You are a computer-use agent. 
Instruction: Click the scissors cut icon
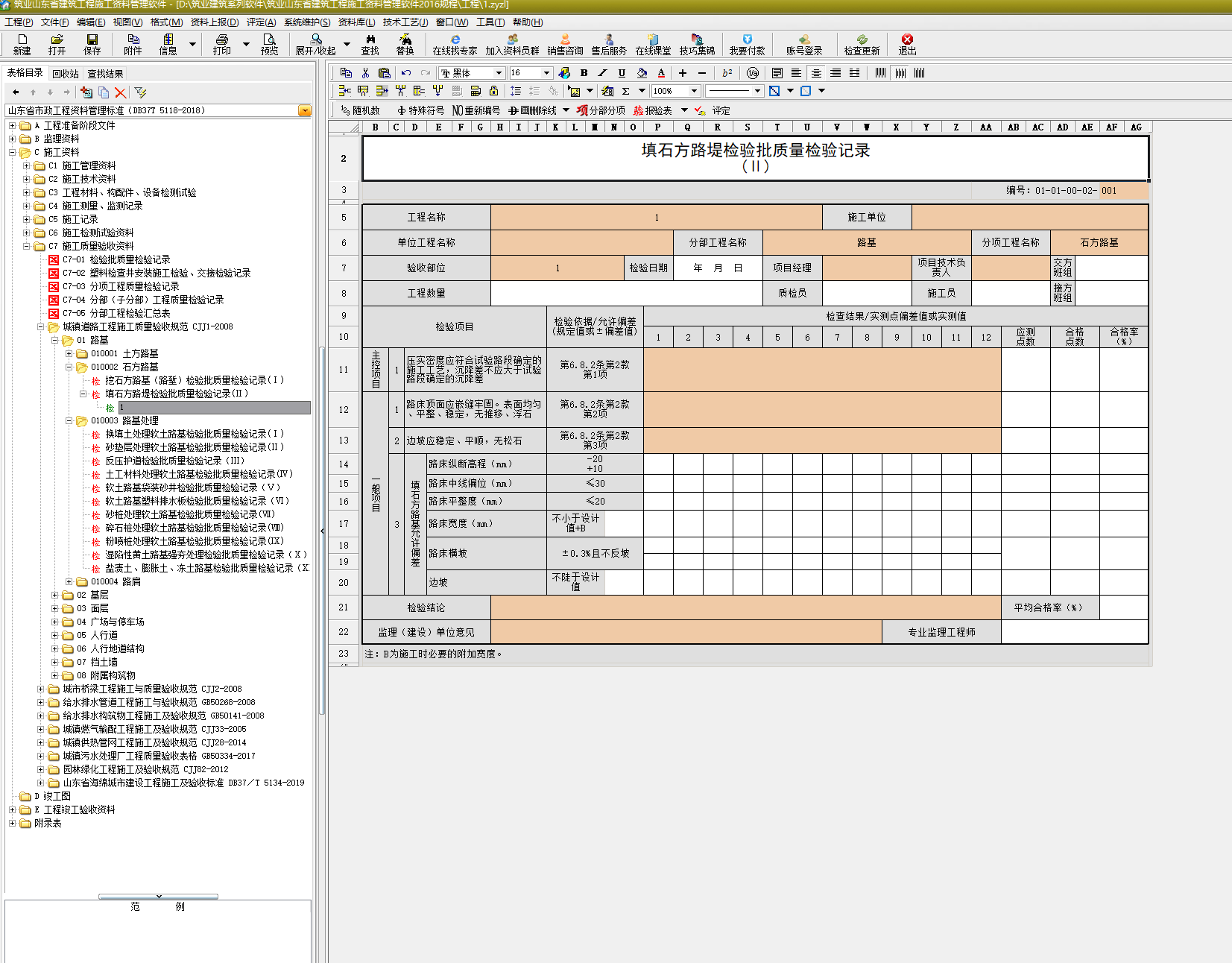point(365,72)
